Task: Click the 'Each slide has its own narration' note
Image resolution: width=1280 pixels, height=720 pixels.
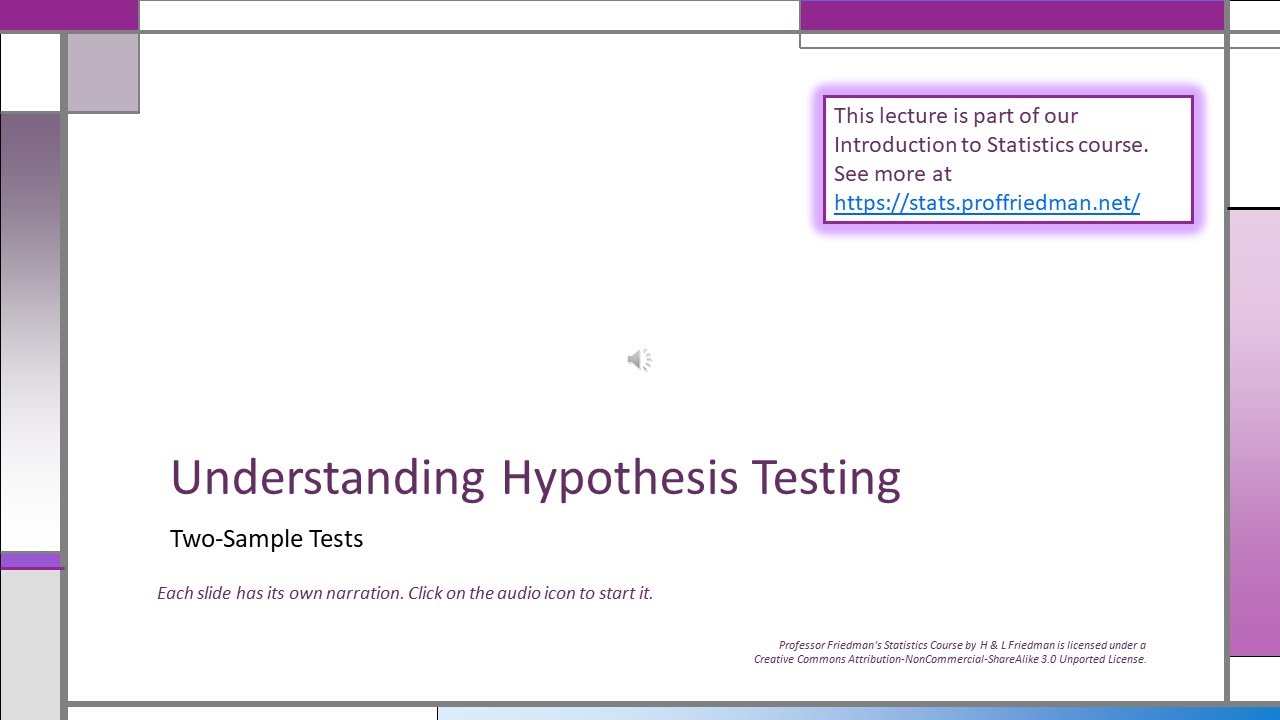Action: [x=405, y=593]
